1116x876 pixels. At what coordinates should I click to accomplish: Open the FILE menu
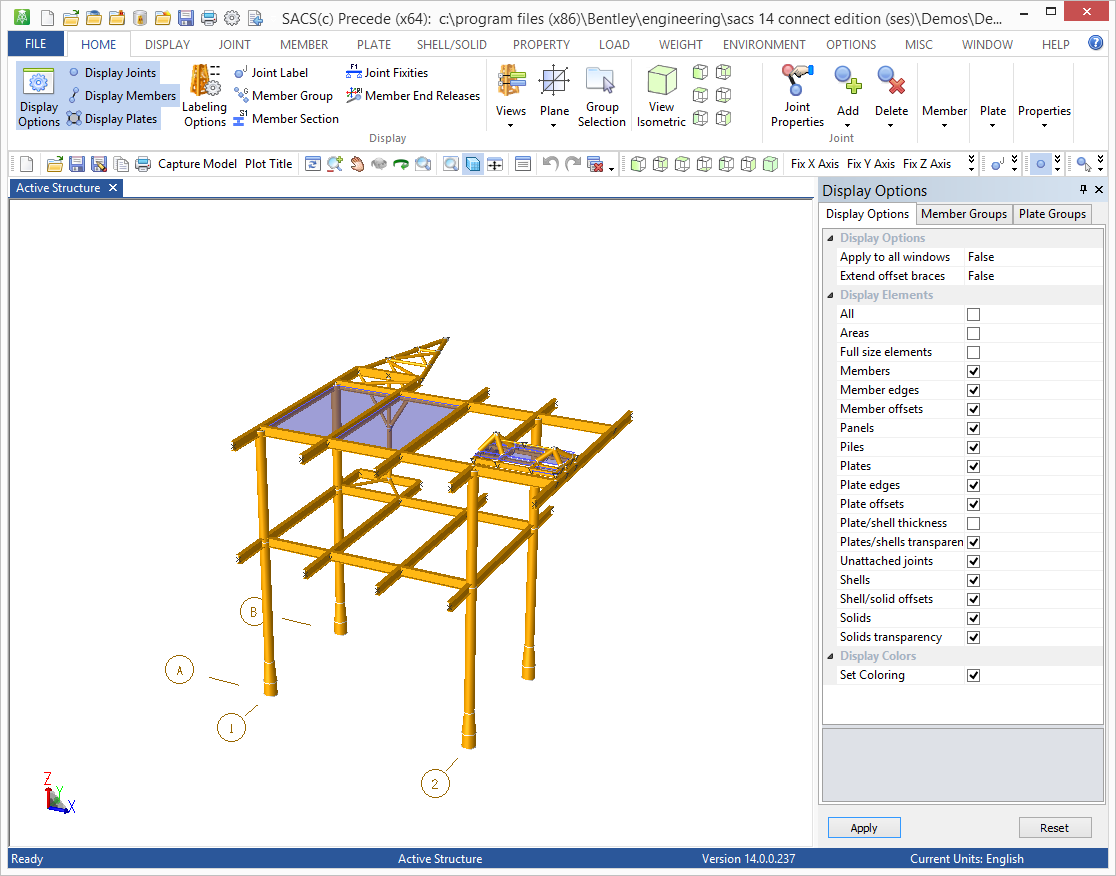click(36, 44)
